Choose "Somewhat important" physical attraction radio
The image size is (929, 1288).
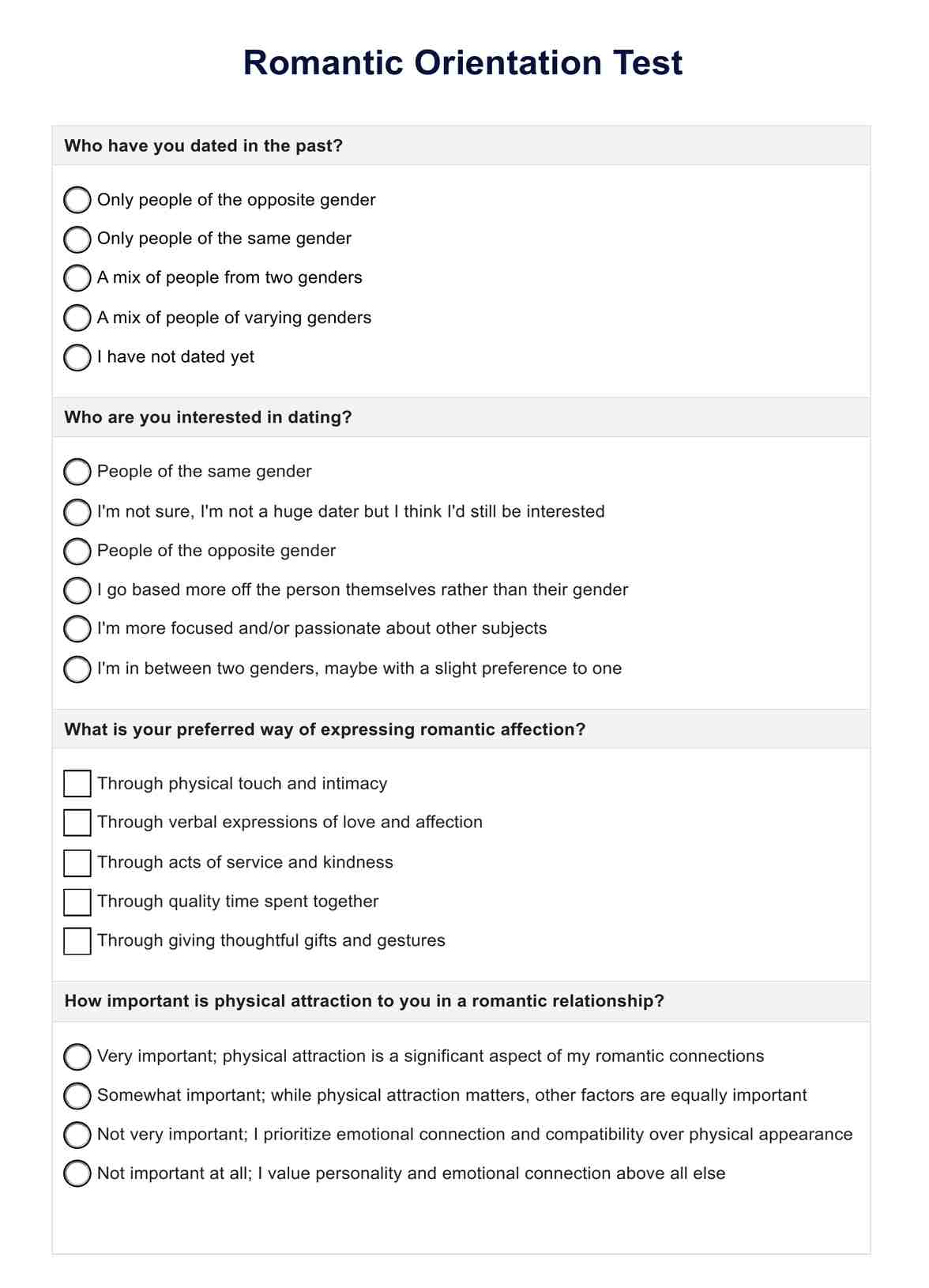(x=77, y=1096)
